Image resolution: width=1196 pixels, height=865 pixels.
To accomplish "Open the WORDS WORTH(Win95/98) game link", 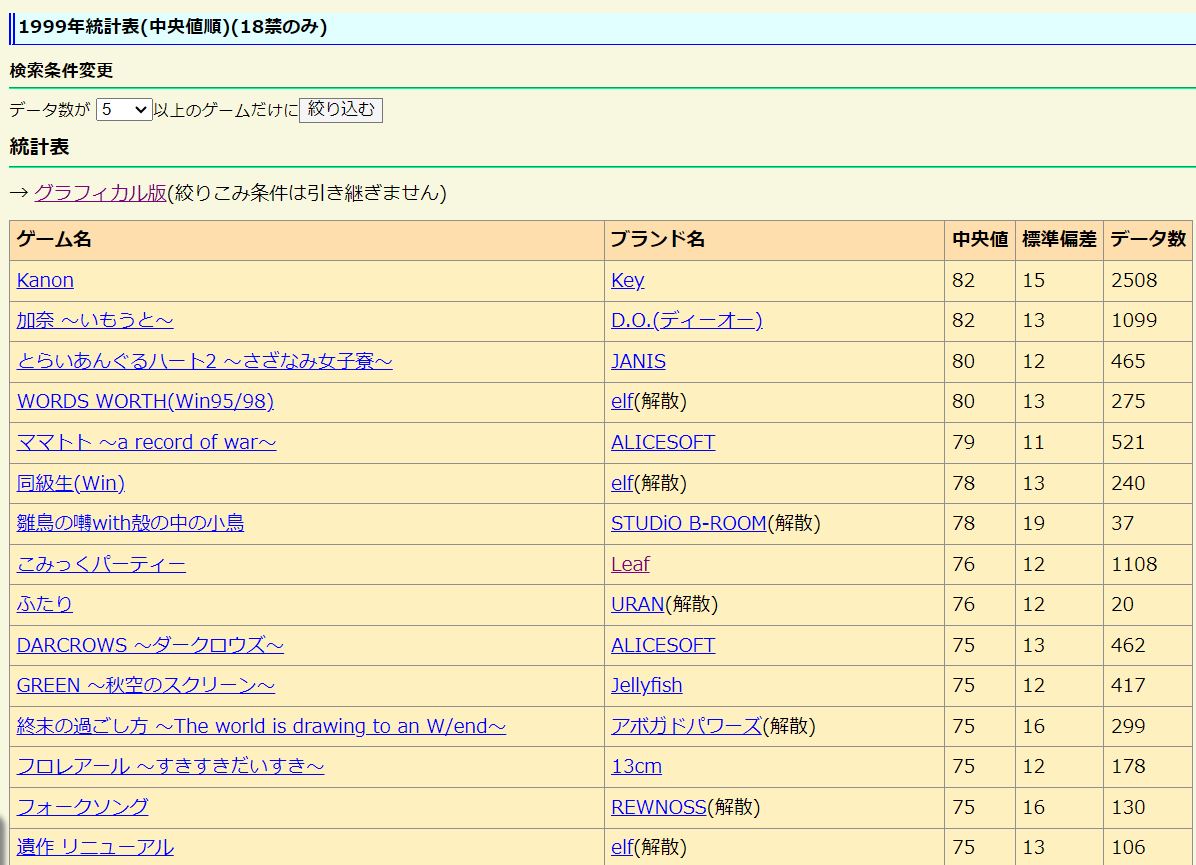I will tap(145, 401).
